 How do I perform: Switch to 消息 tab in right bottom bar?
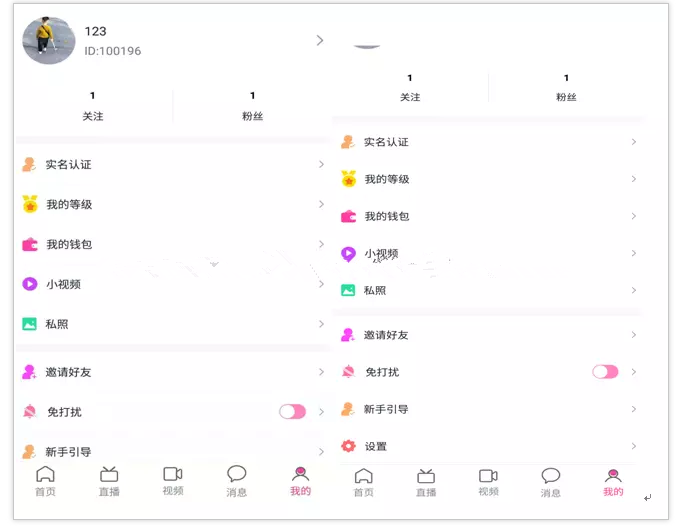550,483
